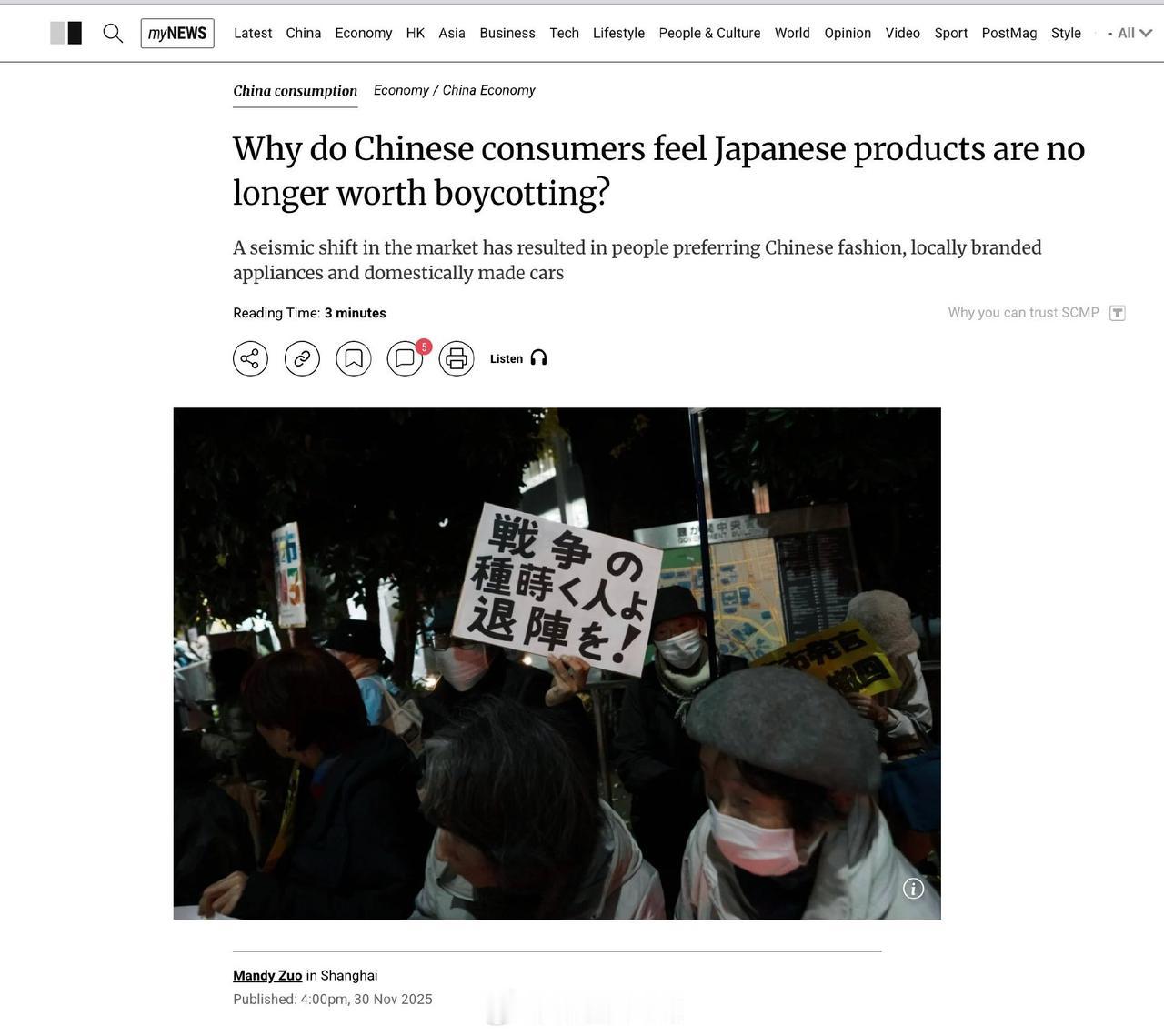
Task: Click Why you can trust SCMP
Action: click(x=1023, y=312)
